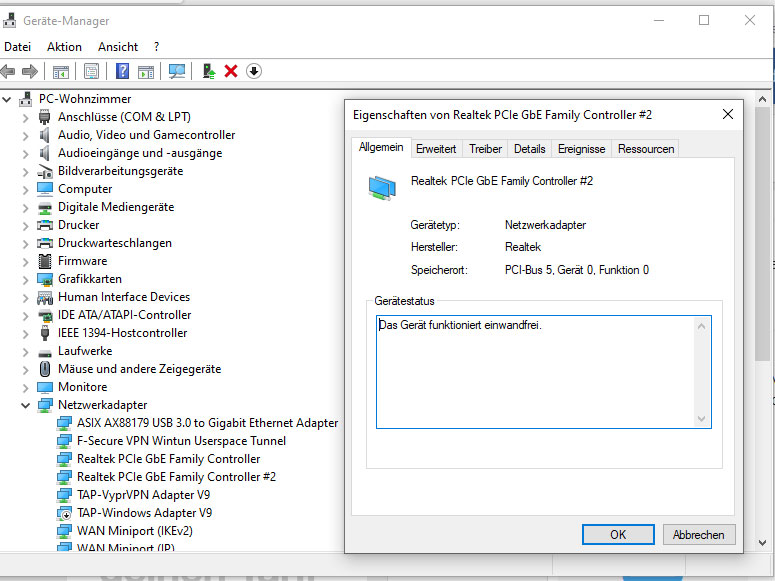This screenshot has width=775, height=581.
Task: Select the Firmware chip icon
Action: tap(44, 261)
